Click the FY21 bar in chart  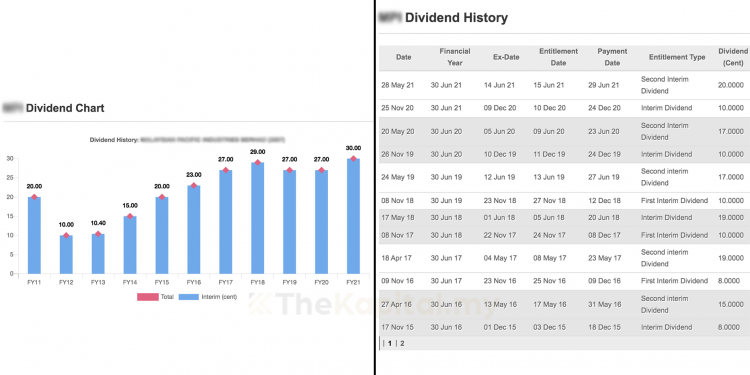353,216
